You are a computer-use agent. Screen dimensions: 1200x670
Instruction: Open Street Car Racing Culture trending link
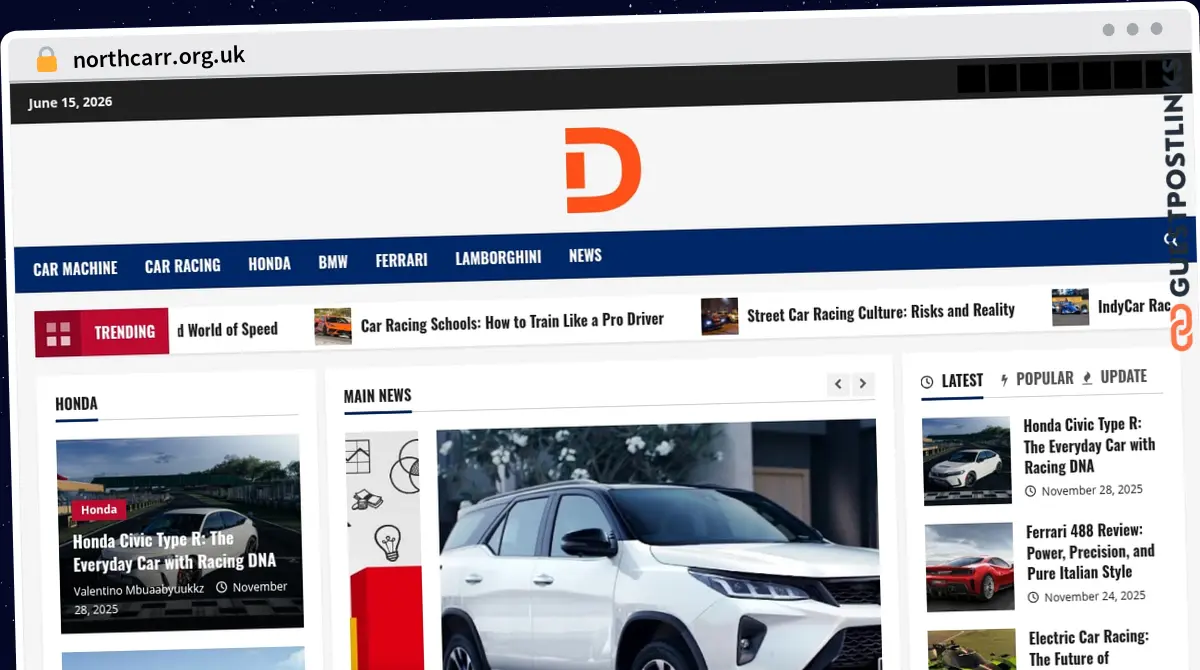[x=881, y=313]
